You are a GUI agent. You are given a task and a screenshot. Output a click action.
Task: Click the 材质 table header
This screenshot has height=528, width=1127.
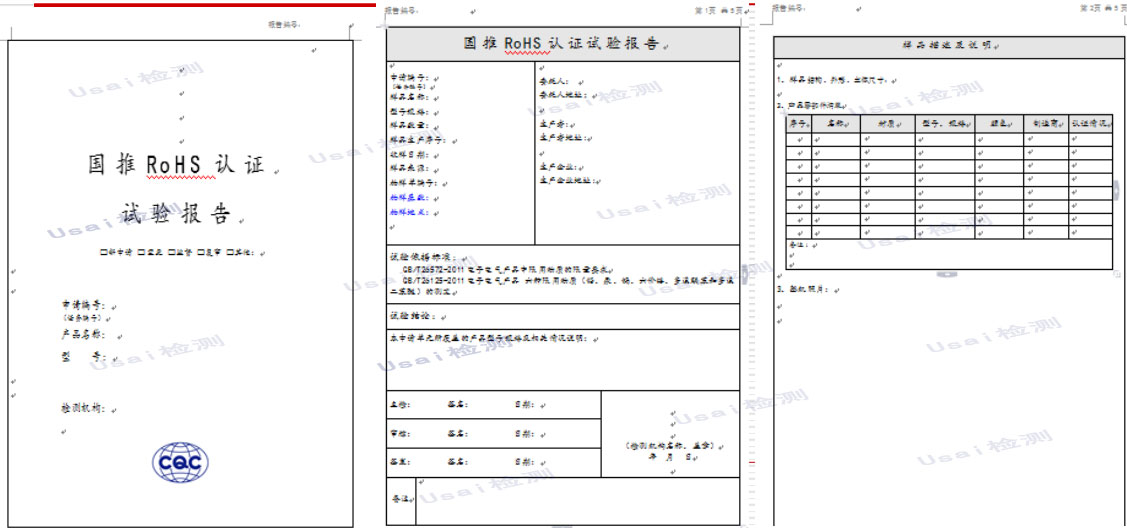pos(888,123)
